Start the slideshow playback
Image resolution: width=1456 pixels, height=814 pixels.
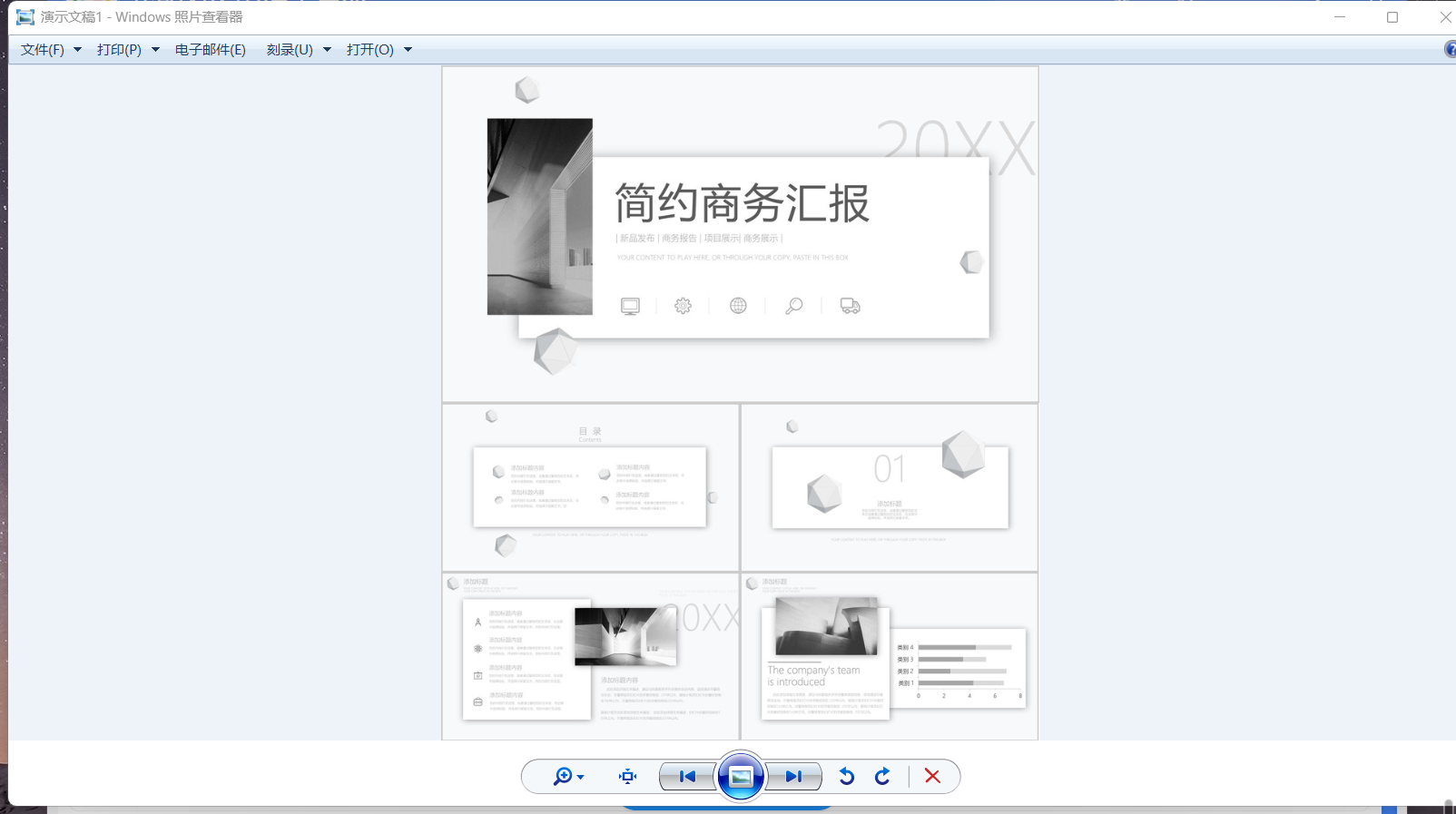[741, 777]
